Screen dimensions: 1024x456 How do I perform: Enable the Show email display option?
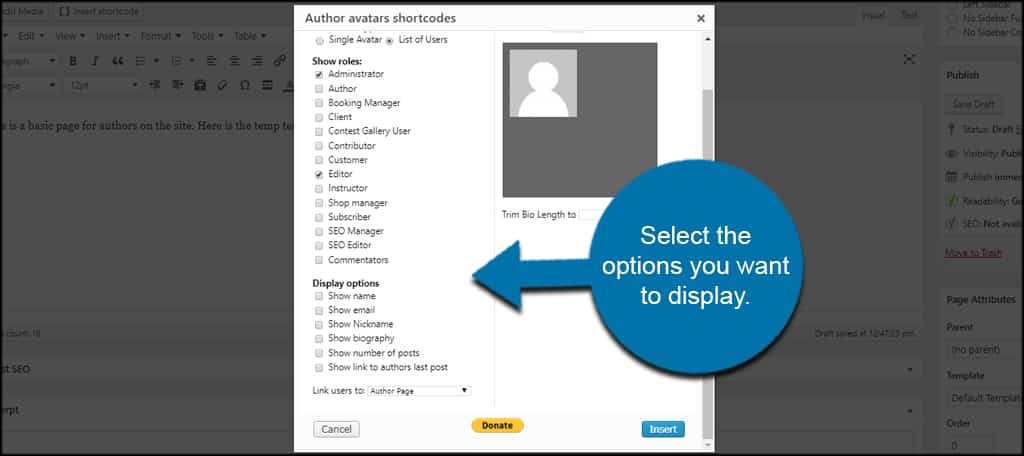[x=319, y=310]
